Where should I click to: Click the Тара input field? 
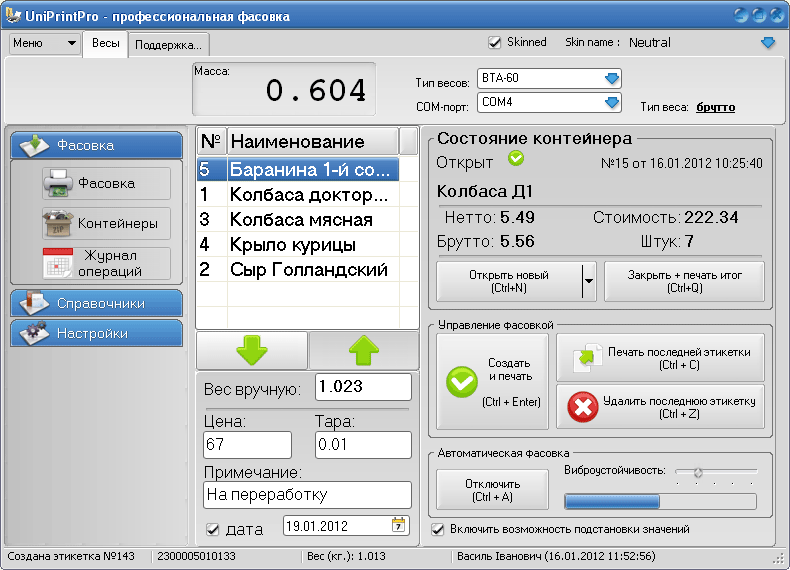363,445
